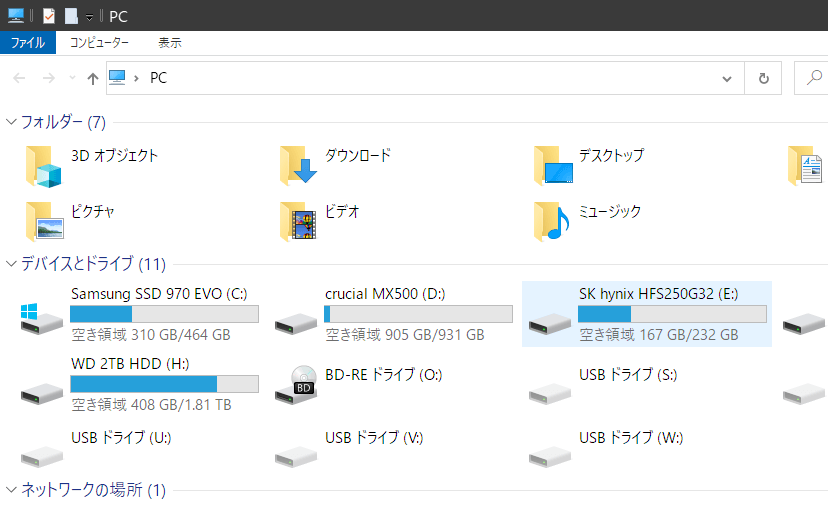
Task: Click the USB ドライブ (S:) label
Action: (628, 375)
